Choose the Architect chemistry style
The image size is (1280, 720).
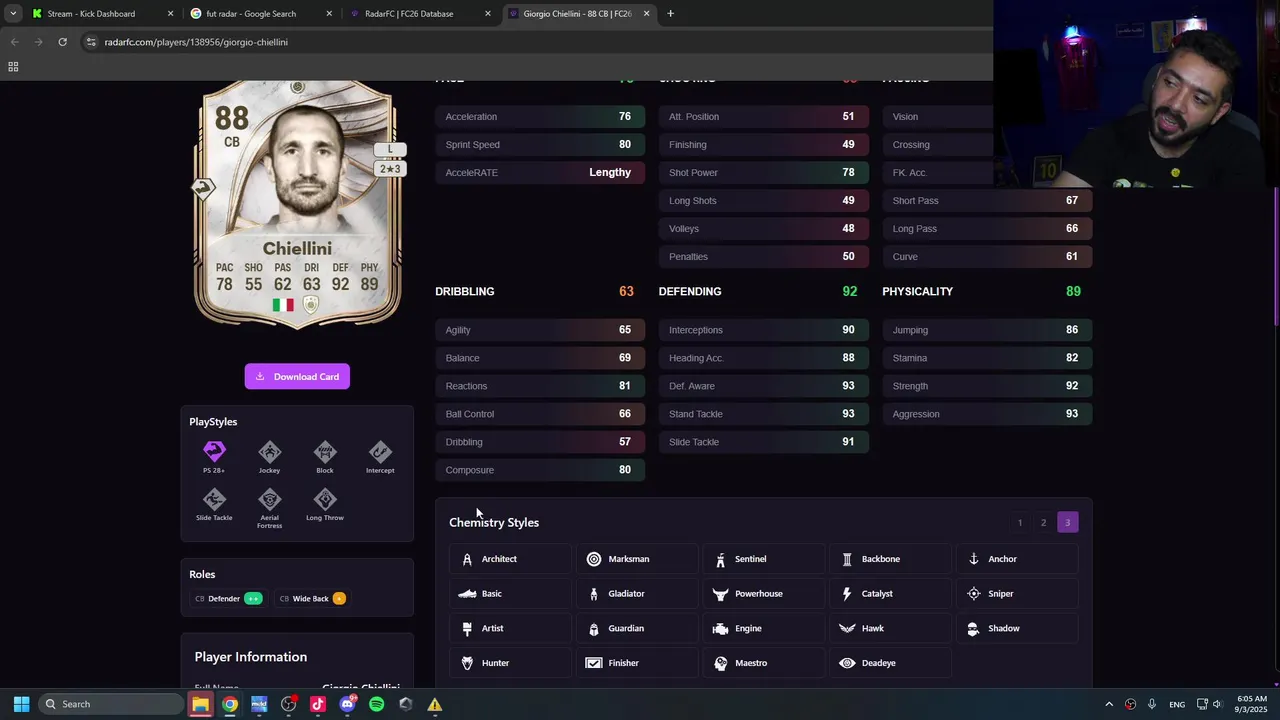pyautogui.click(x=510, y=559)
